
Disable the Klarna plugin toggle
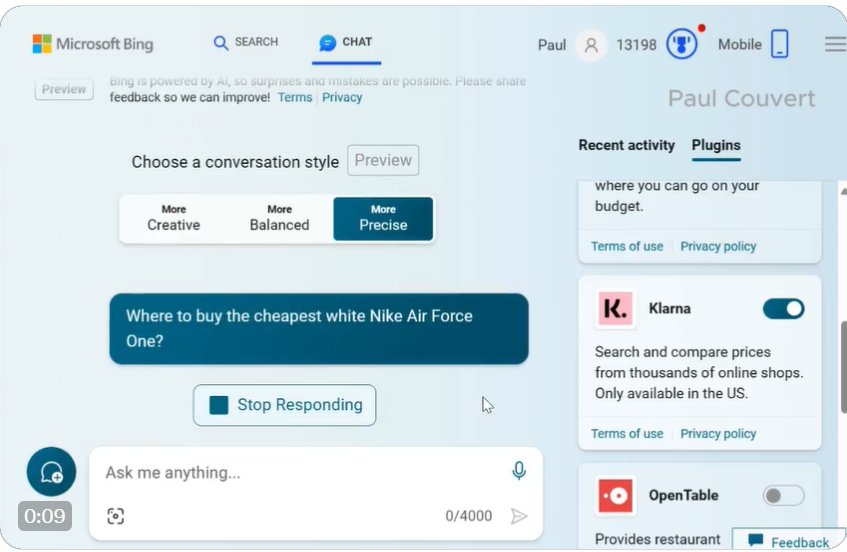pos(783,309)
